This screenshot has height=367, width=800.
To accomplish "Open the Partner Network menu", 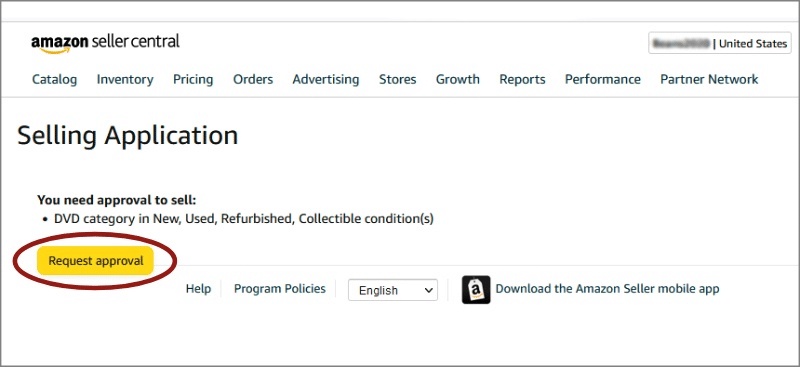I will (x=709, y=79).
